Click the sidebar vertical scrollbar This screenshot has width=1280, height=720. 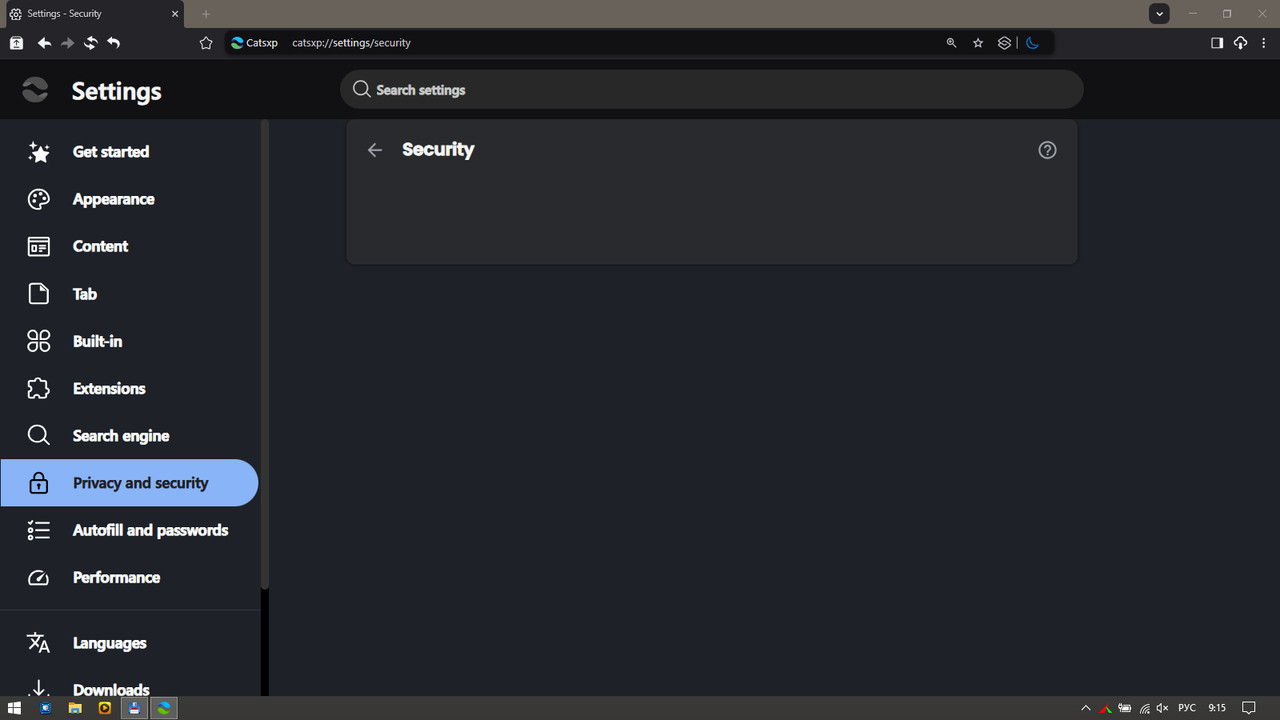pyautogui.click(x=265, y=355)
